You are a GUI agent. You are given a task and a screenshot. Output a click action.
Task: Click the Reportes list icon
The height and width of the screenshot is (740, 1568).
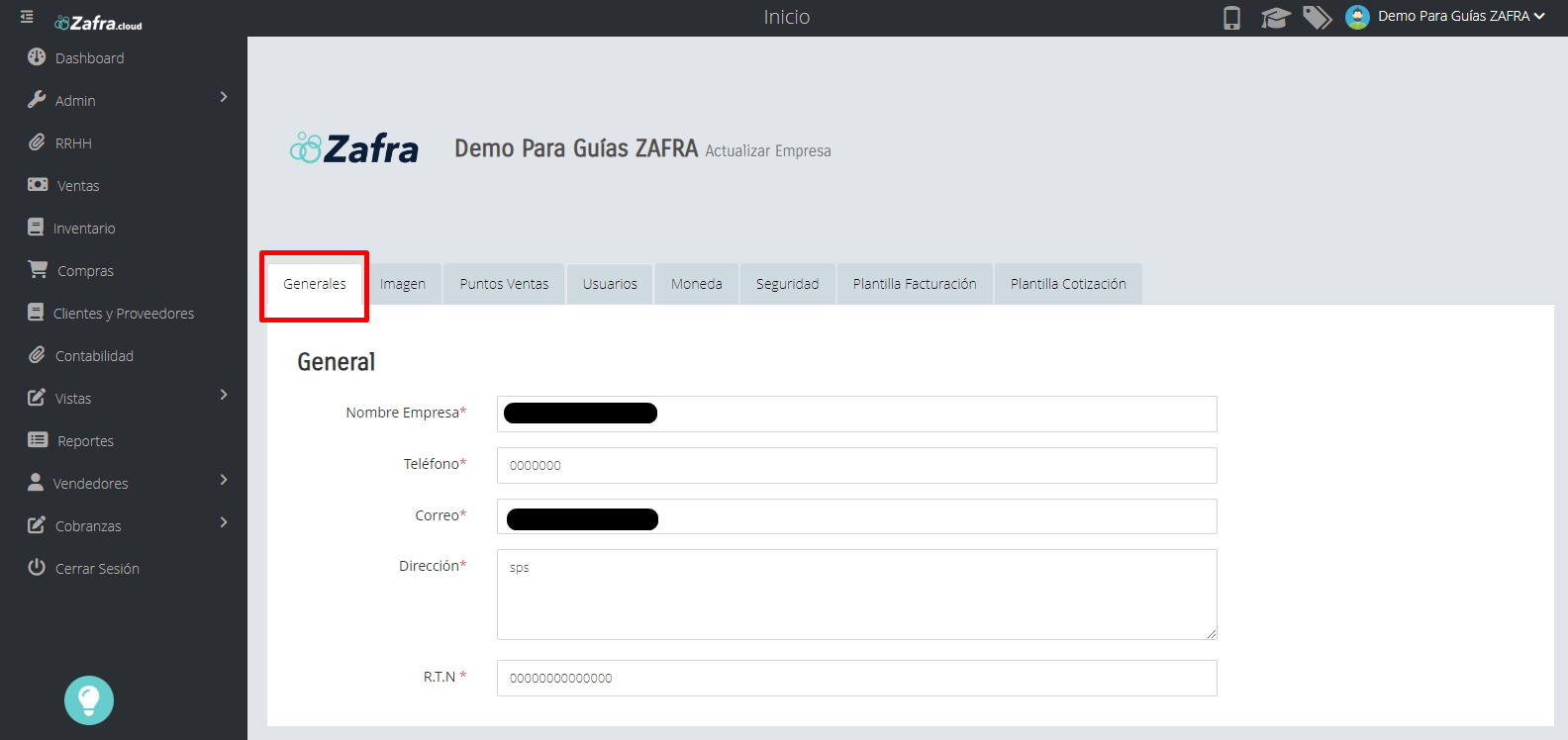(38, 440)
